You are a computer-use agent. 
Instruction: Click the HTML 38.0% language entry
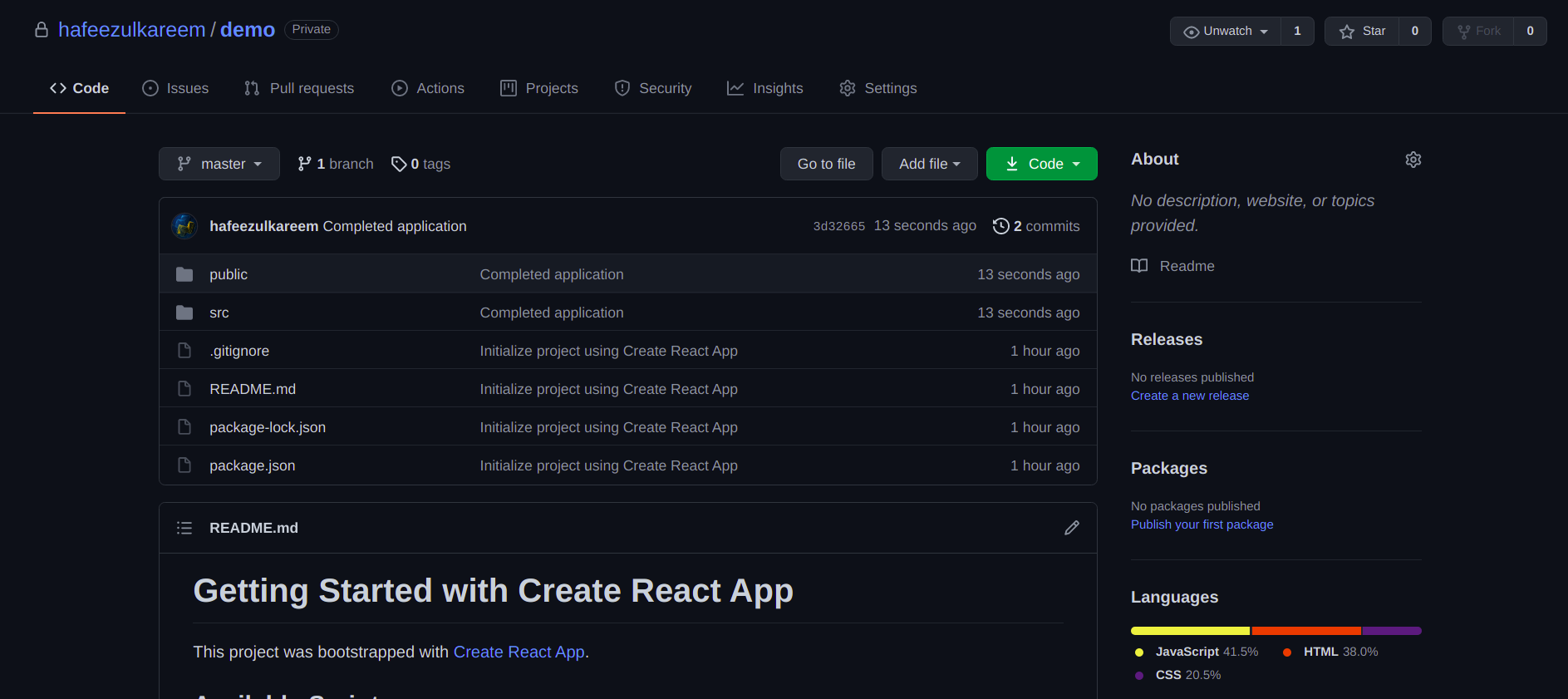[x=1330, y=652]
